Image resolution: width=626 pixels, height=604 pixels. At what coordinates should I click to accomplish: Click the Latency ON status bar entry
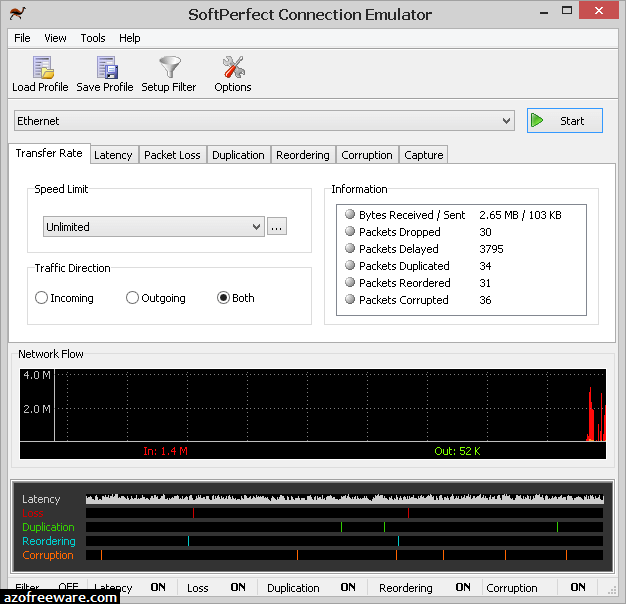[132, 587]
